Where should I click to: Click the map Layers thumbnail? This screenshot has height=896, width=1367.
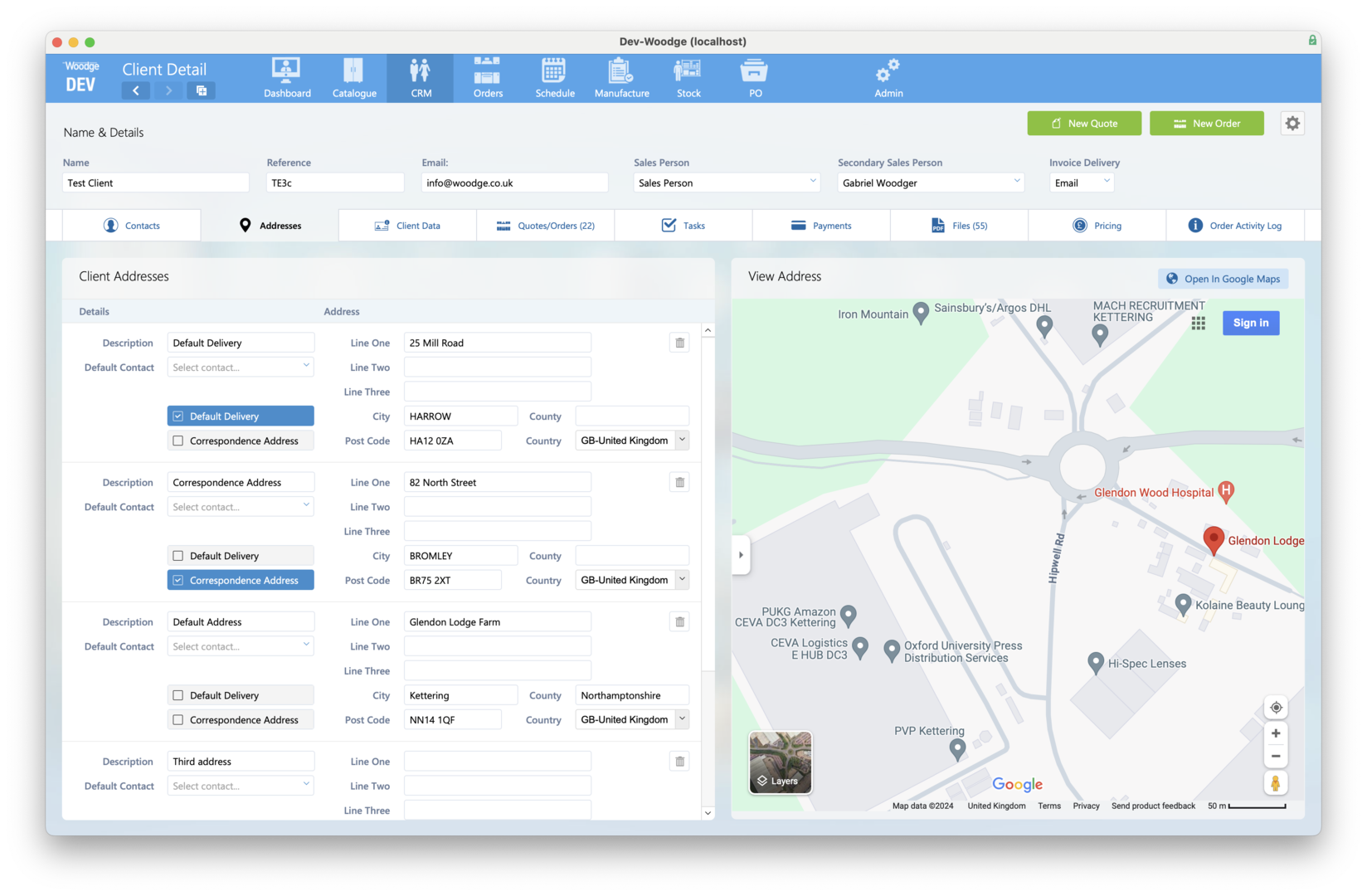click(780, 762)
